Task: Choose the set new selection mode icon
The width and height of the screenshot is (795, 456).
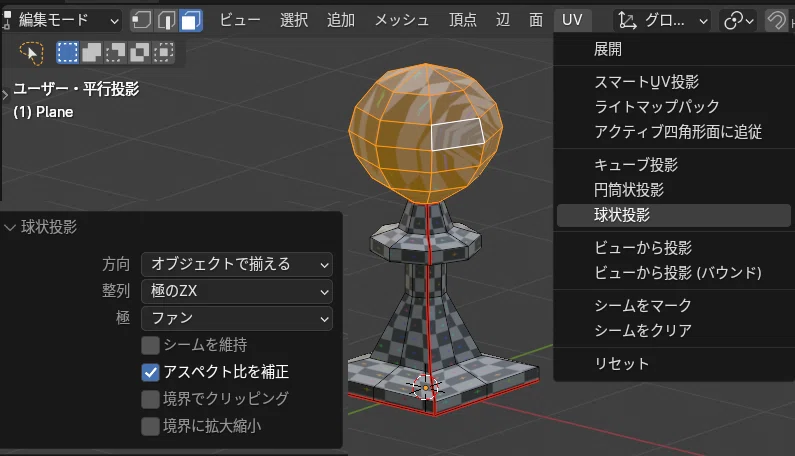Action: click(x=67, y=52)
